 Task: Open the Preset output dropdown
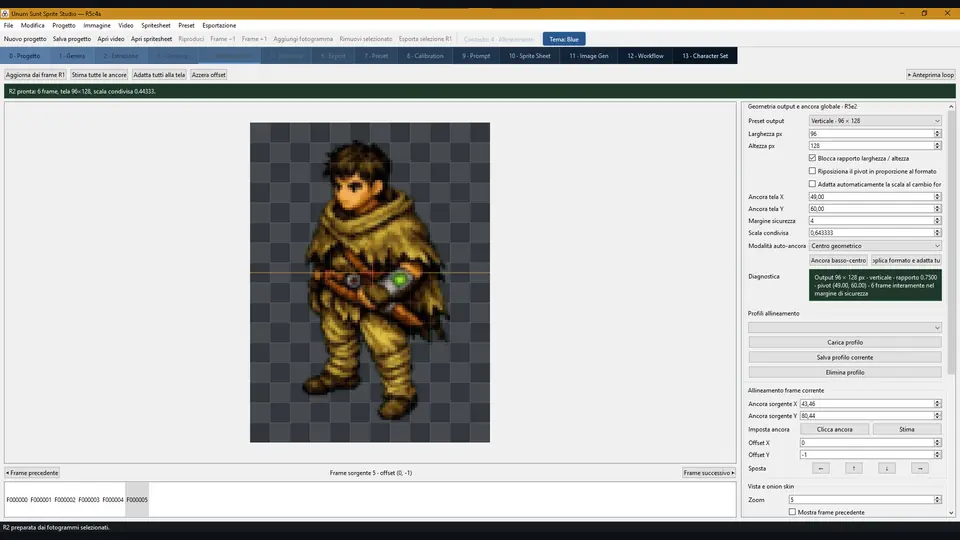click(875, 121)
